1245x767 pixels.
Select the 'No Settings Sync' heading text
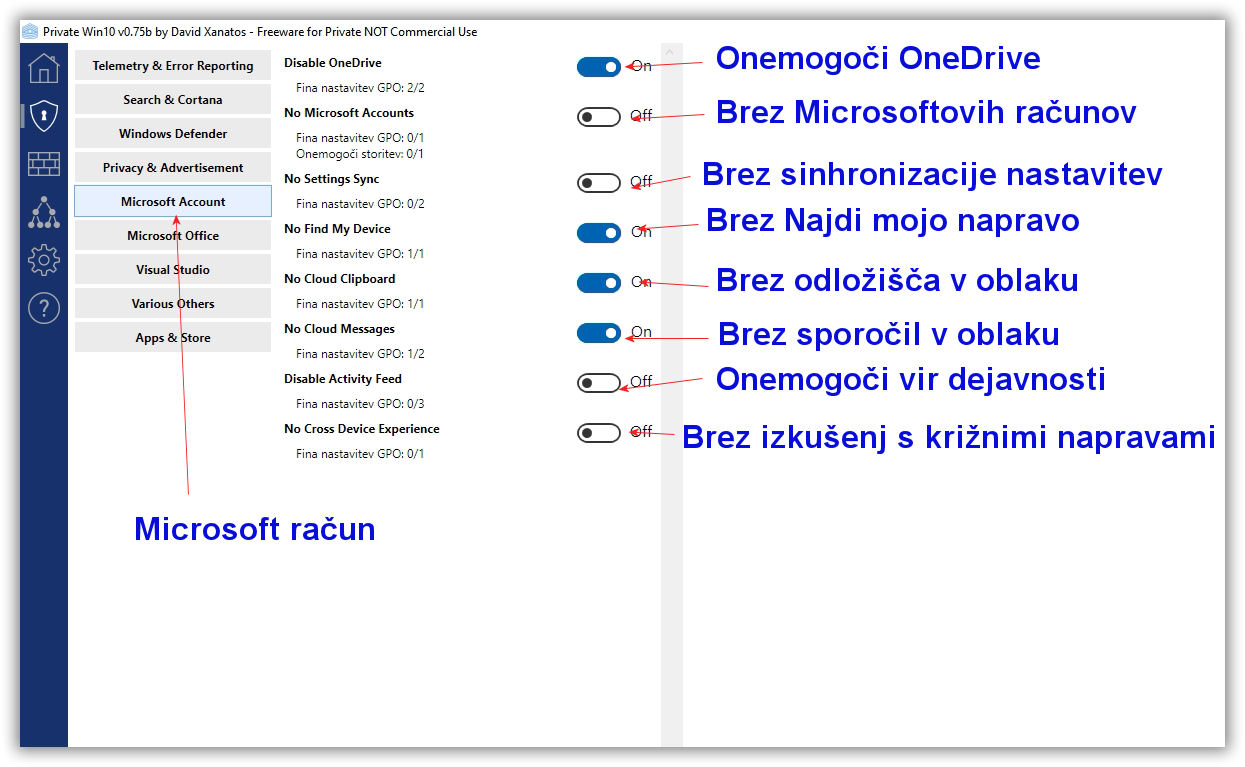tap(332, 179)
